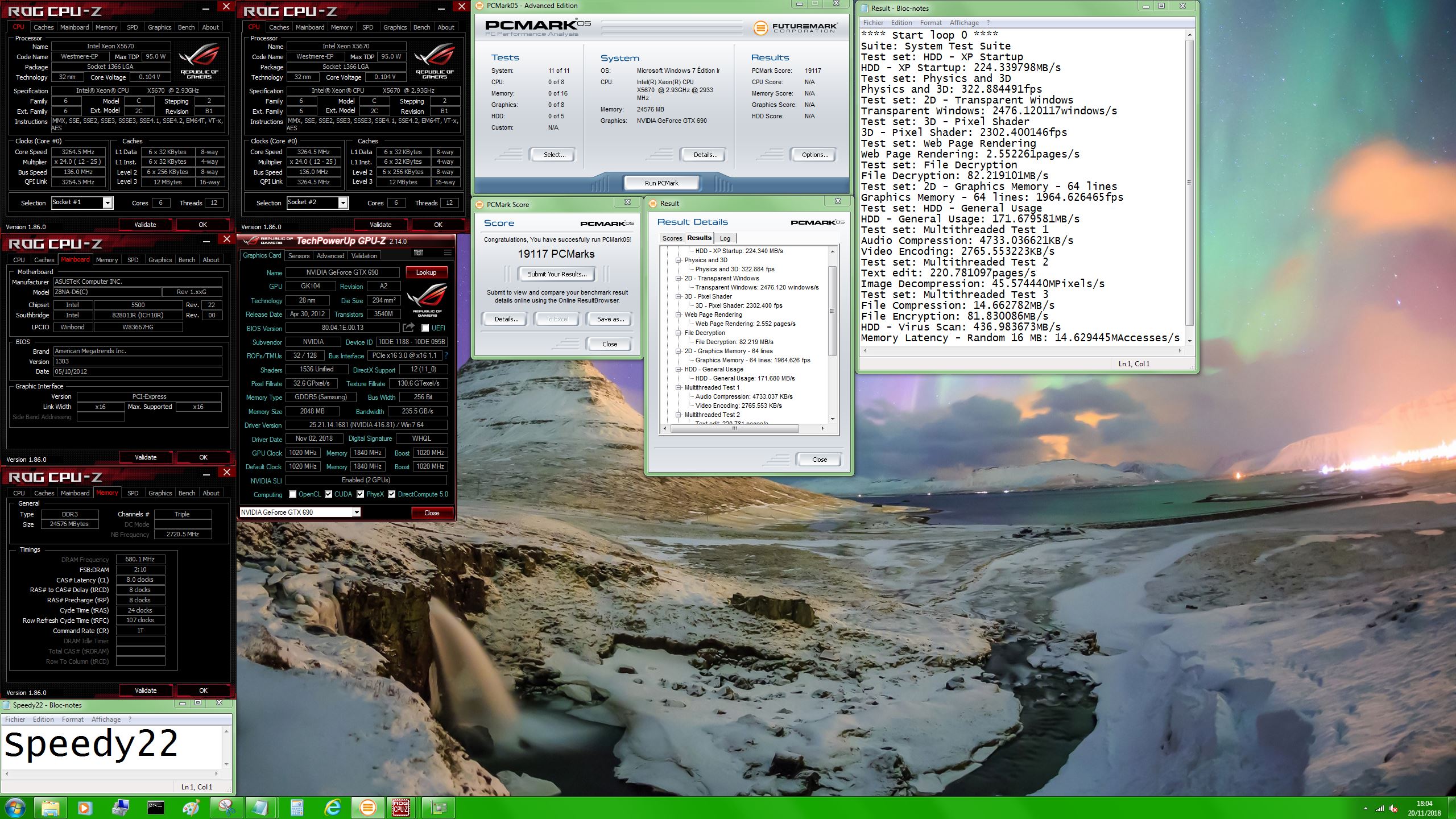Image resolution: width=1456 pixels, height=819 pixels.
Task: Launch Paint from the taskbar
Action: [191, 808]
